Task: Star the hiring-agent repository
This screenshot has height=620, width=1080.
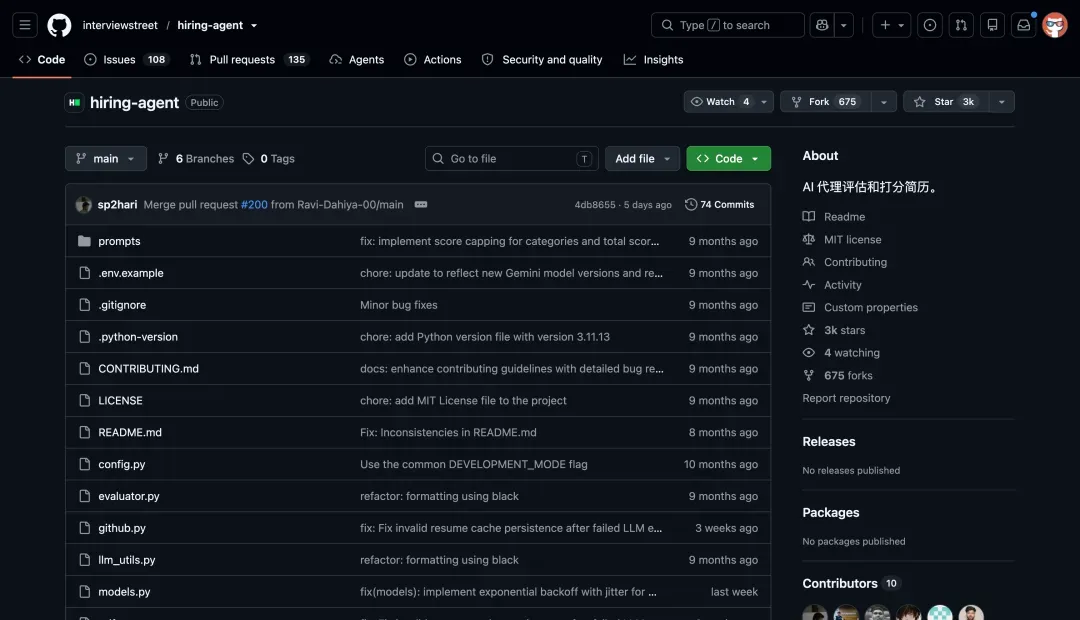Action: [946, 102]
